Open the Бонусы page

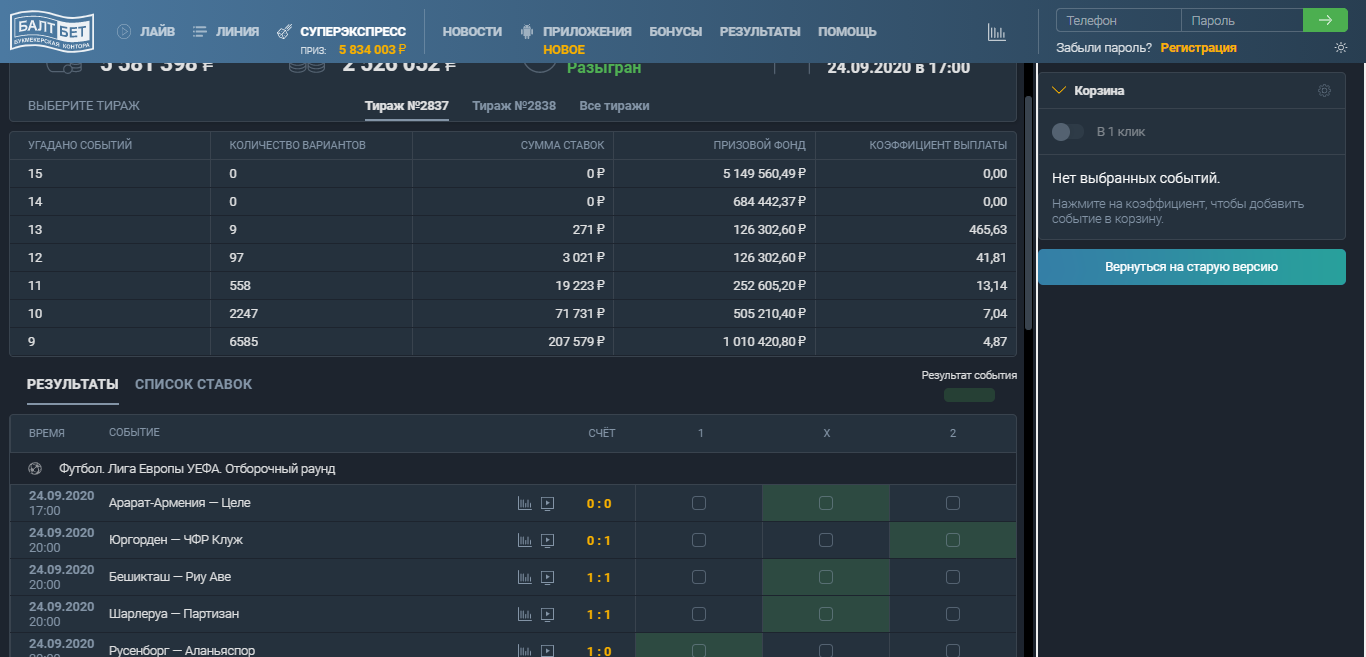[x=676, y=32]
